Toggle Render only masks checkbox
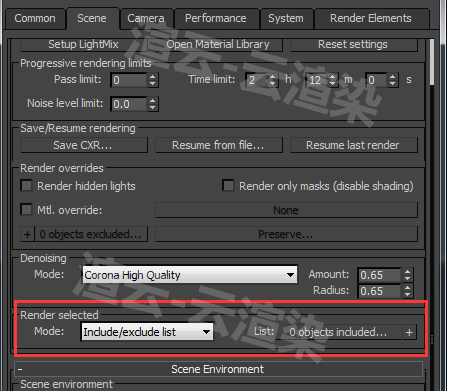Screen dimensions: 452x391 (228, 186)
